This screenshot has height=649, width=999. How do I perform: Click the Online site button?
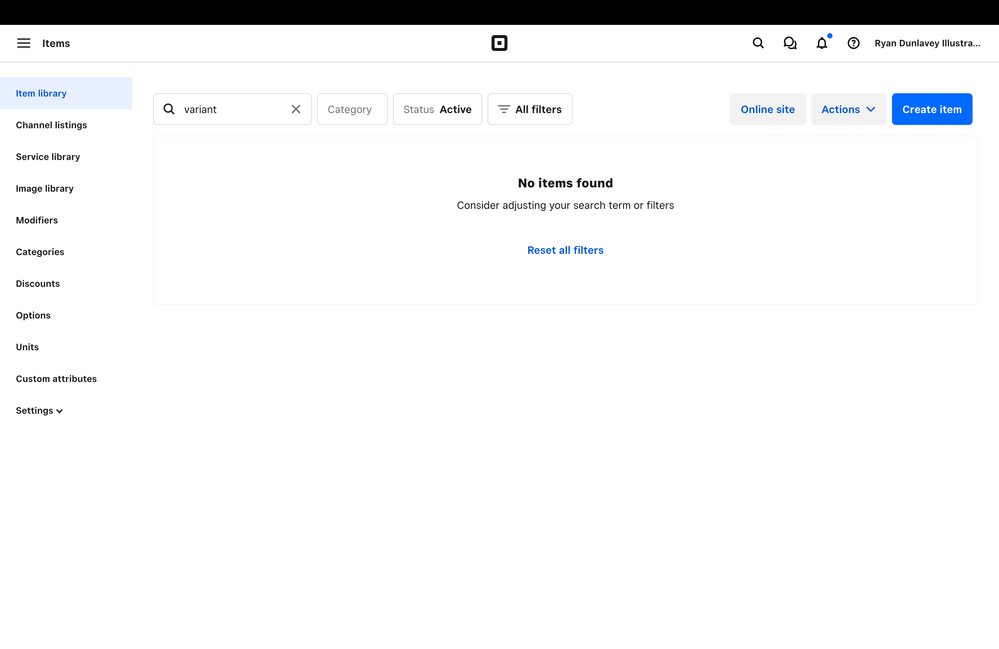pos(767,109)
